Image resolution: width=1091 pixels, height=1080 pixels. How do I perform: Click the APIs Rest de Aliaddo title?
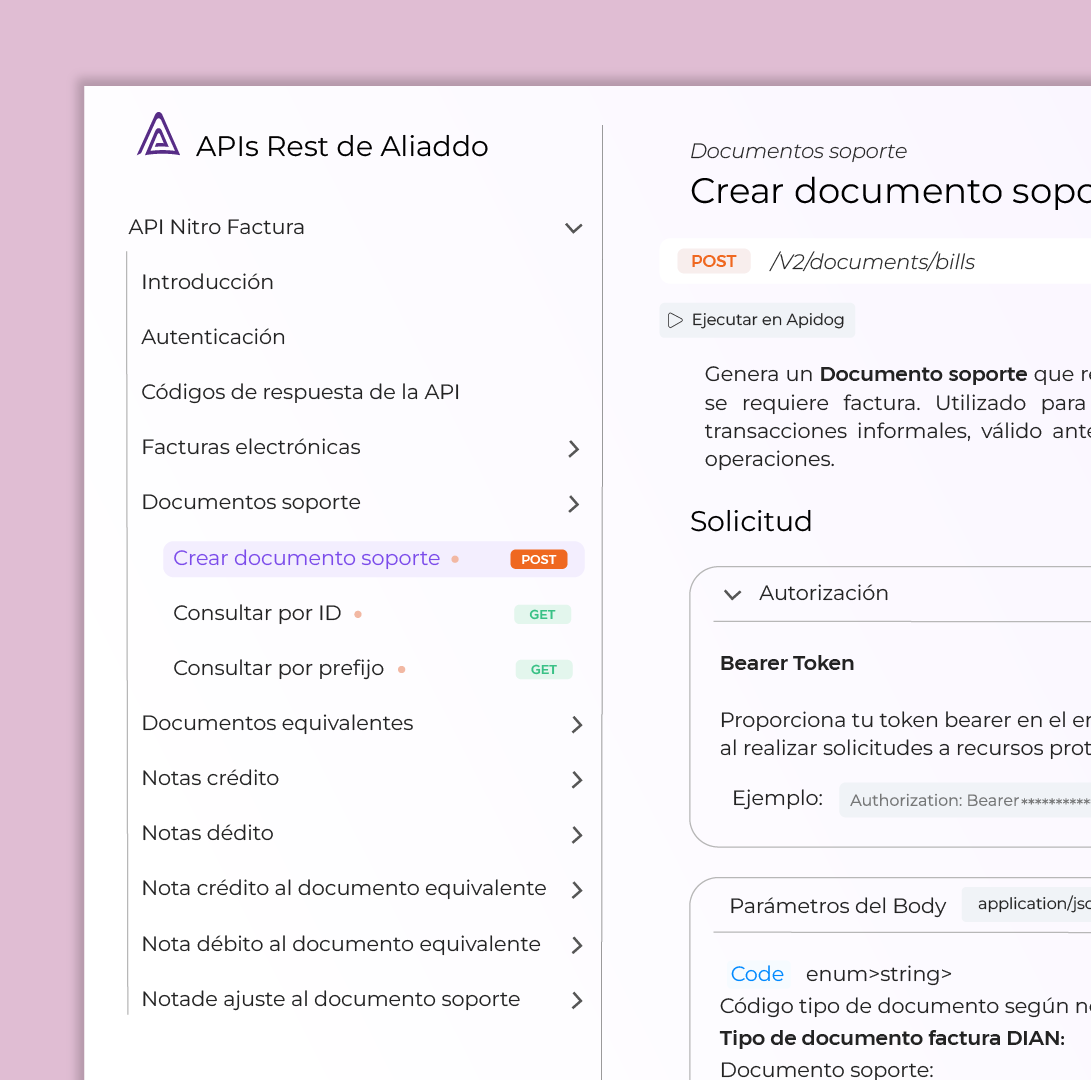(342, 147)
